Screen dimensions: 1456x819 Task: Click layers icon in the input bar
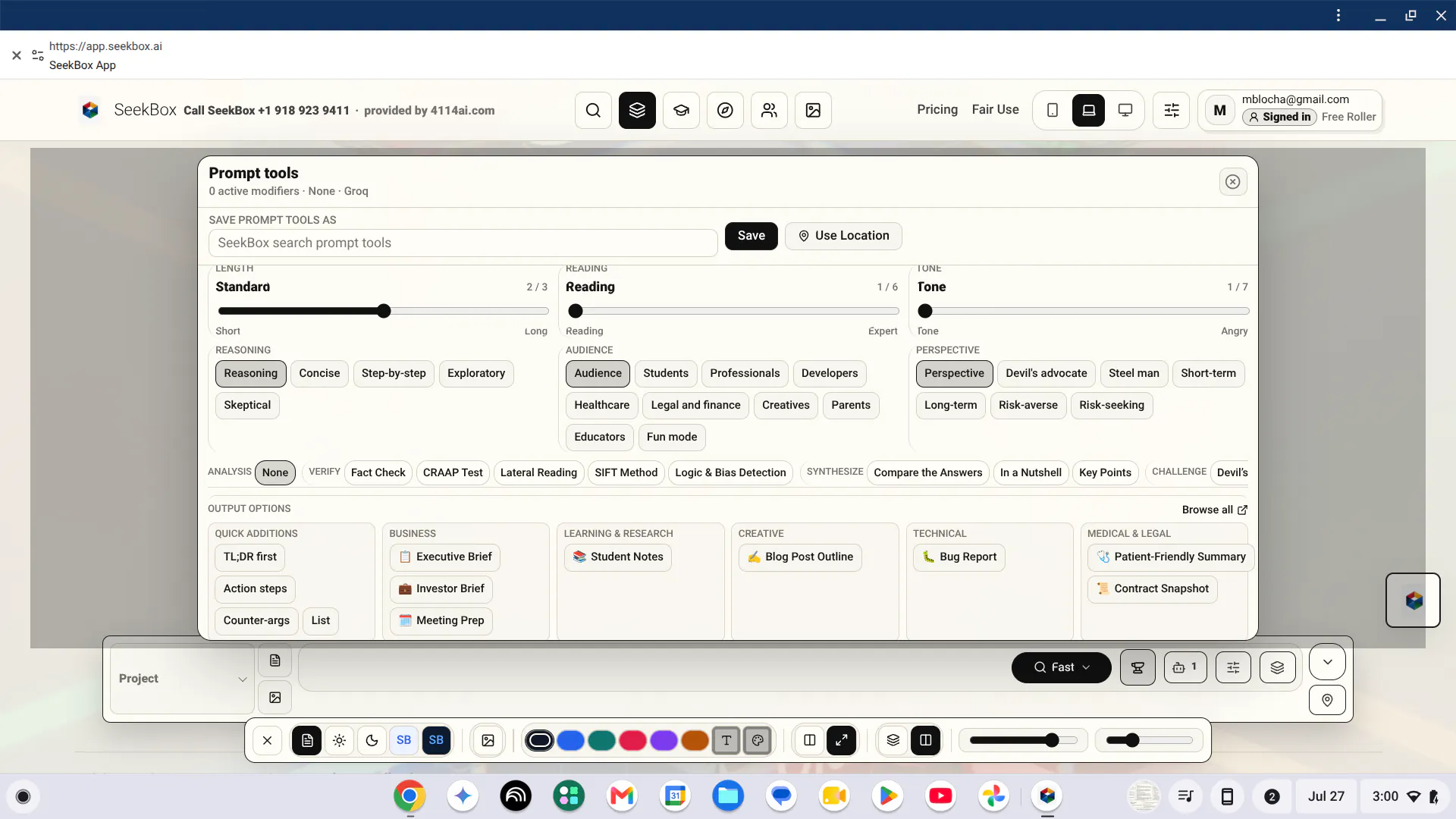click(1277, 667)
